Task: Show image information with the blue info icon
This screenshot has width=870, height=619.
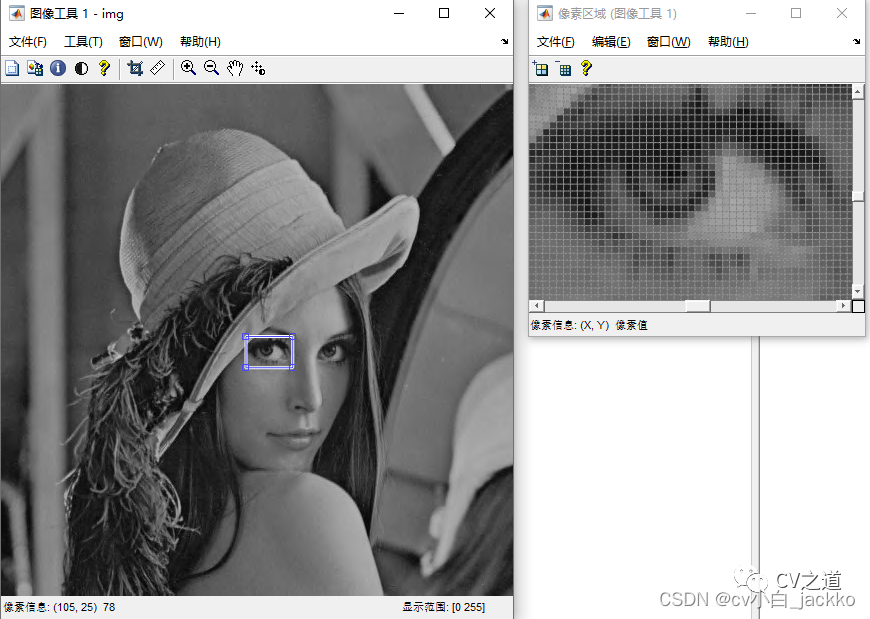Action: [x=58, y=68]
